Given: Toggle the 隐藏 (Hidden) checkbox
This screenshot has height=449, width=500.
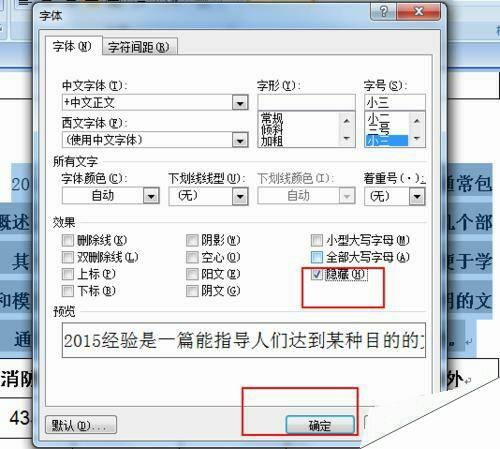Looking at the screenshot, I should 316,274.
